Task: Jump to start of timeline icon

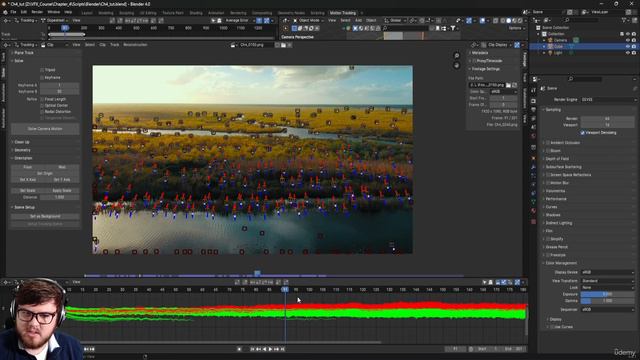Action: point(252,349)
